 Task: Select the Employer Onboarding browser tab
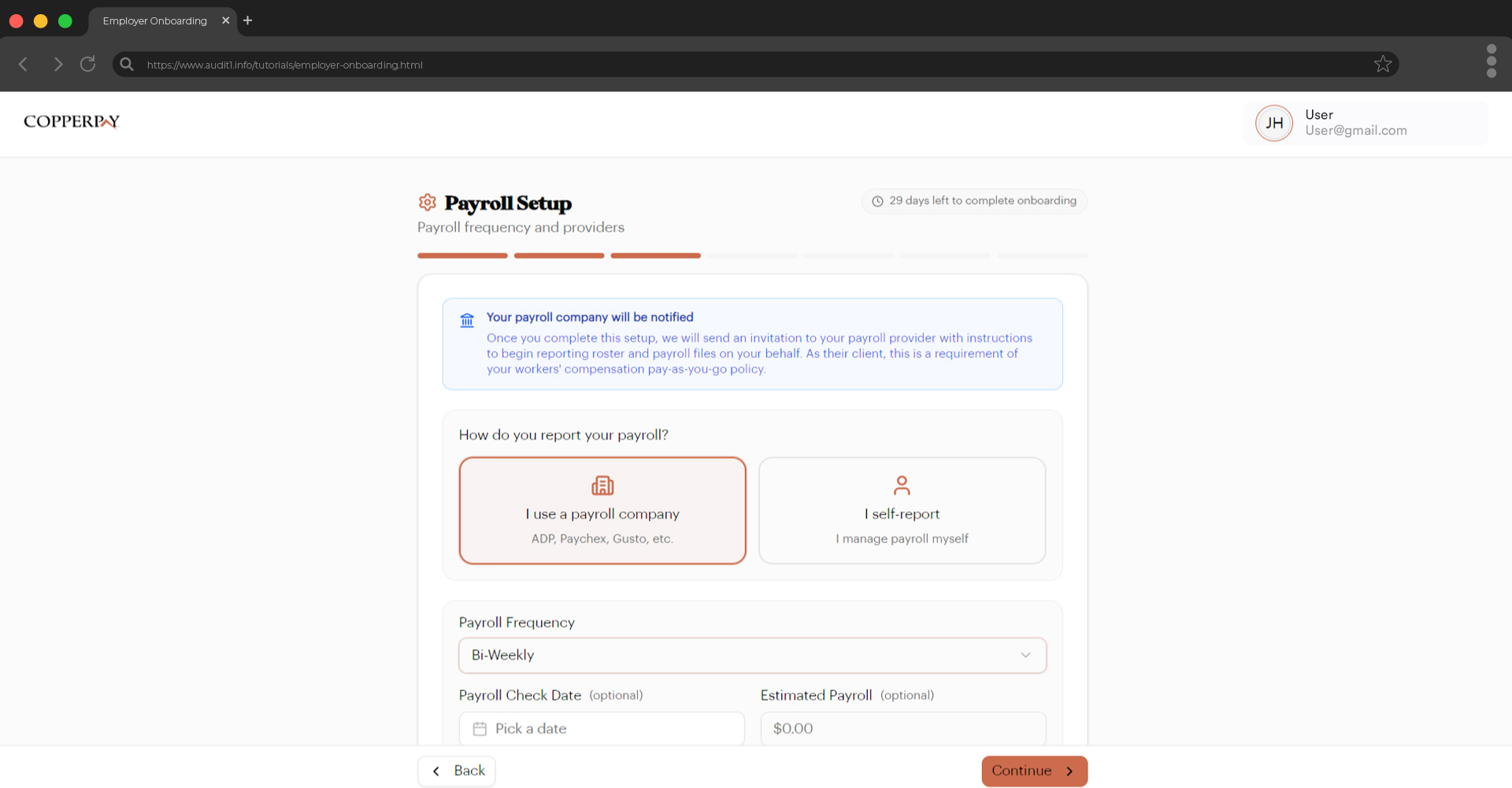(x=154, y=20)
